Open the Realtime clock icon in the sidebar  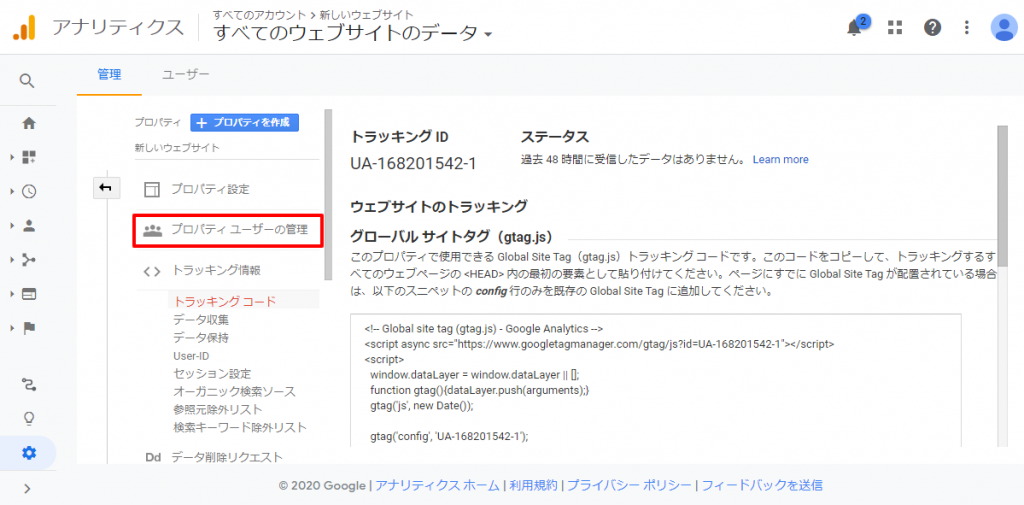(29, 191)
